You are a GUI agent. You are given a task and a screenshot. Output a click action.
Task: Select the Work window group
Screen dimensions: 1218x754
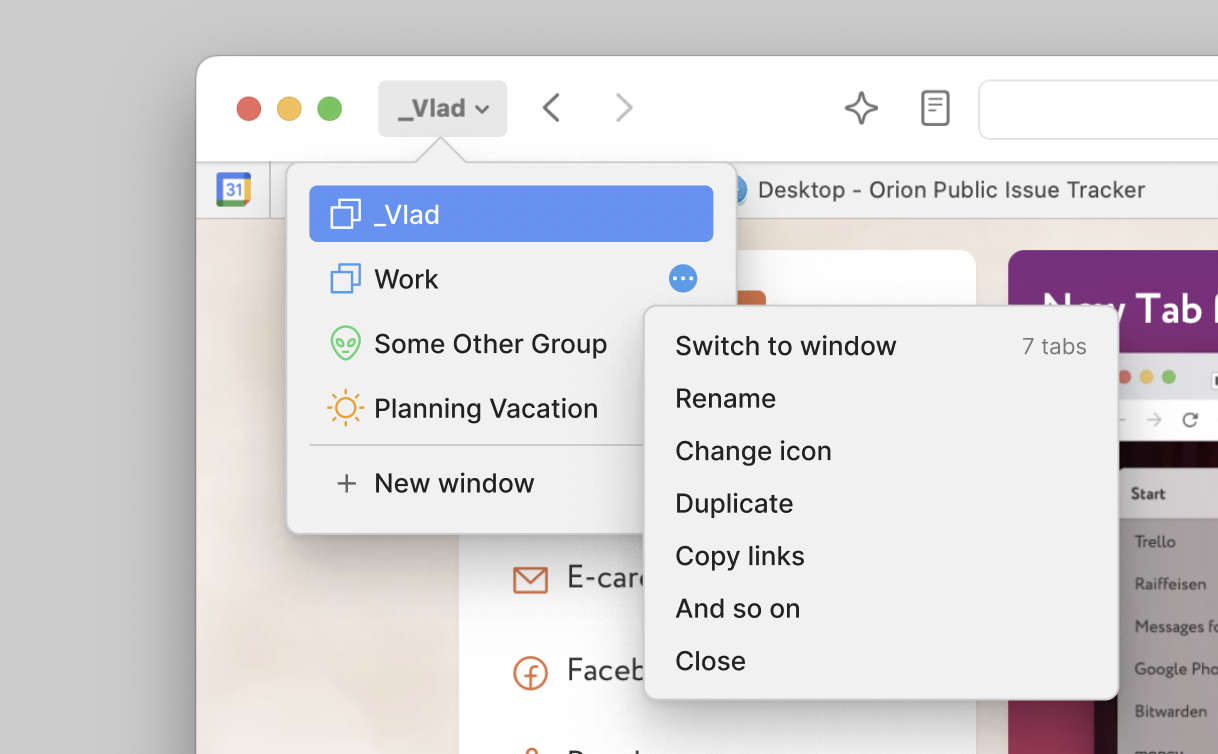tap(406, 279)
